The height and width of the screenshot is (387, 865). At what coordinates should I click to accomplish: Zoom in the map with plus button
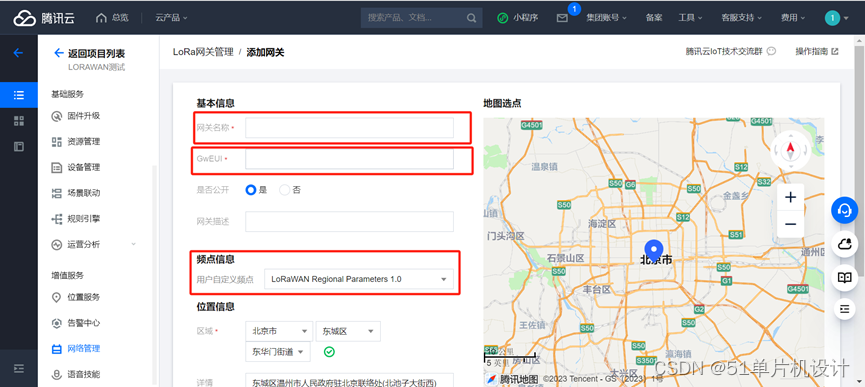point(791,197)
